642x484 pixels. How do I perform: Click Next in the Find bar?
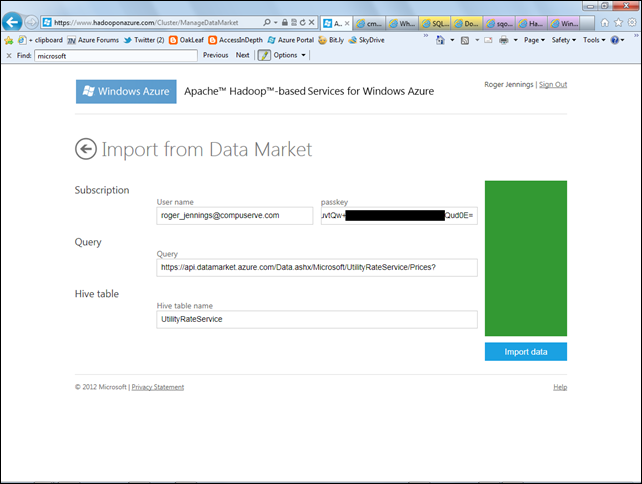pos(242,55)
